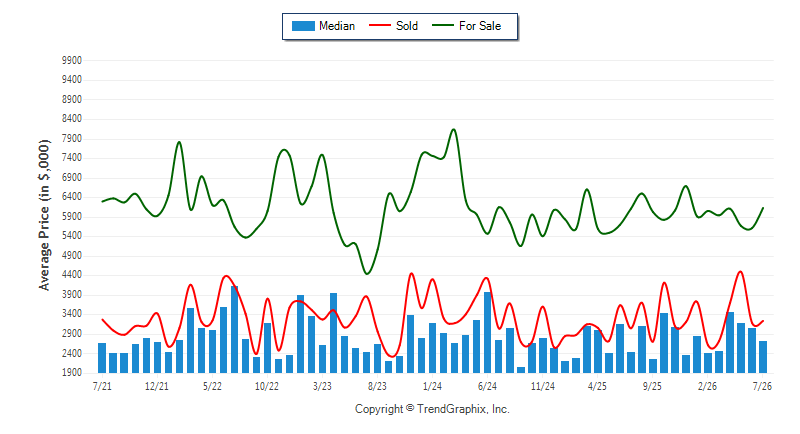
Task: Click the blue Median legend swatch
Action: (x=303, y=26)
